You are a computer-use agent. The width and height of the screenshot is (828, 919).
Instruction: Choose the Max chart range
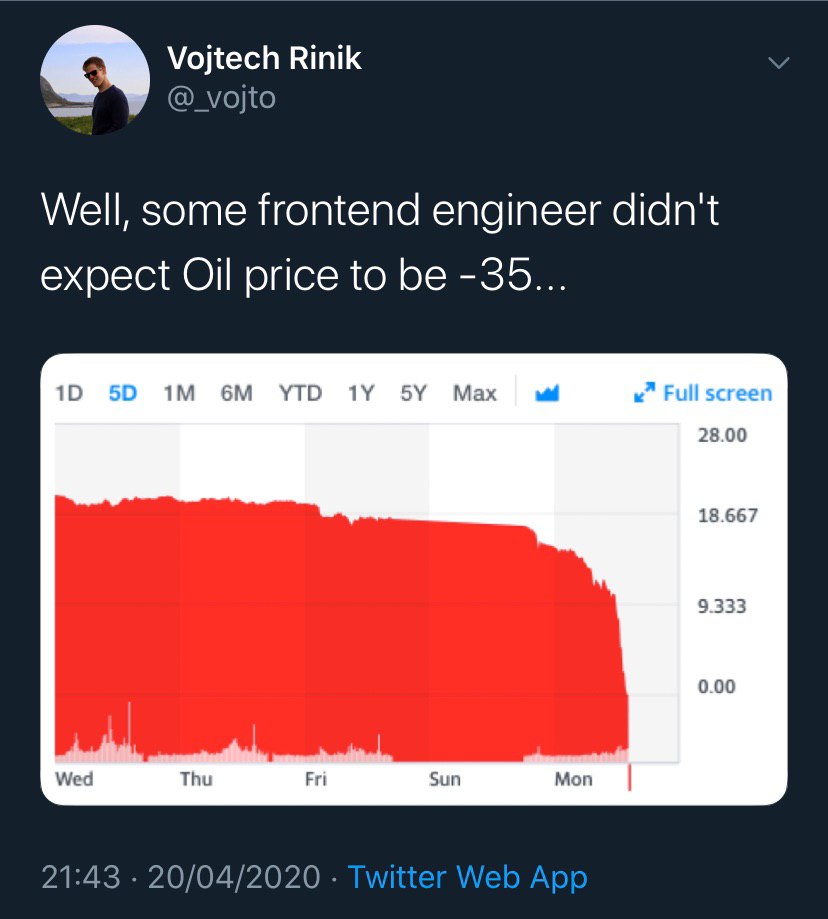474,393
